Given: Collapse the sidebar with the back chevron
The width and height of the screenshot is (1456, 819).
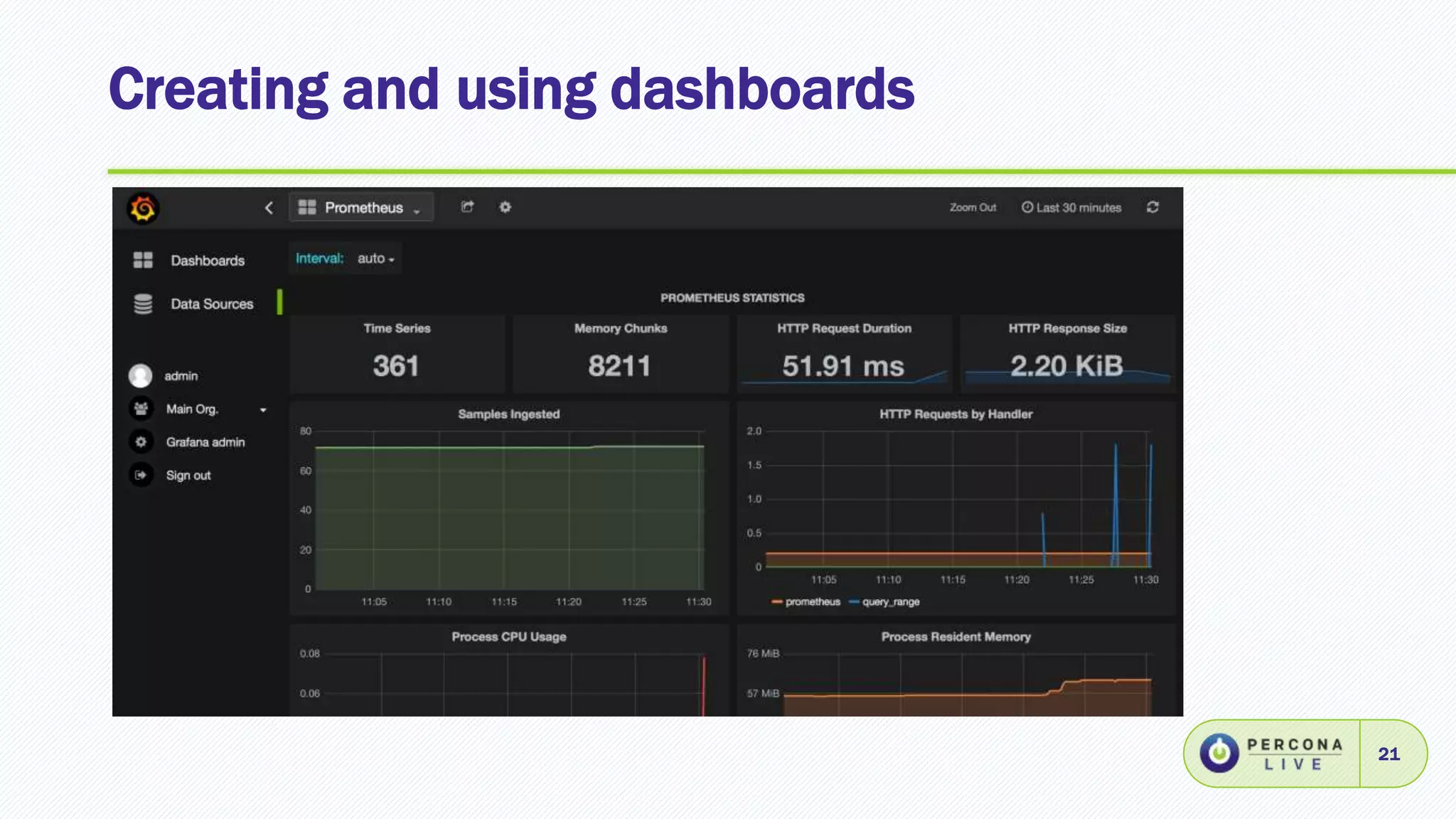Looking at the screenshot, I should [x=269, y=208].
